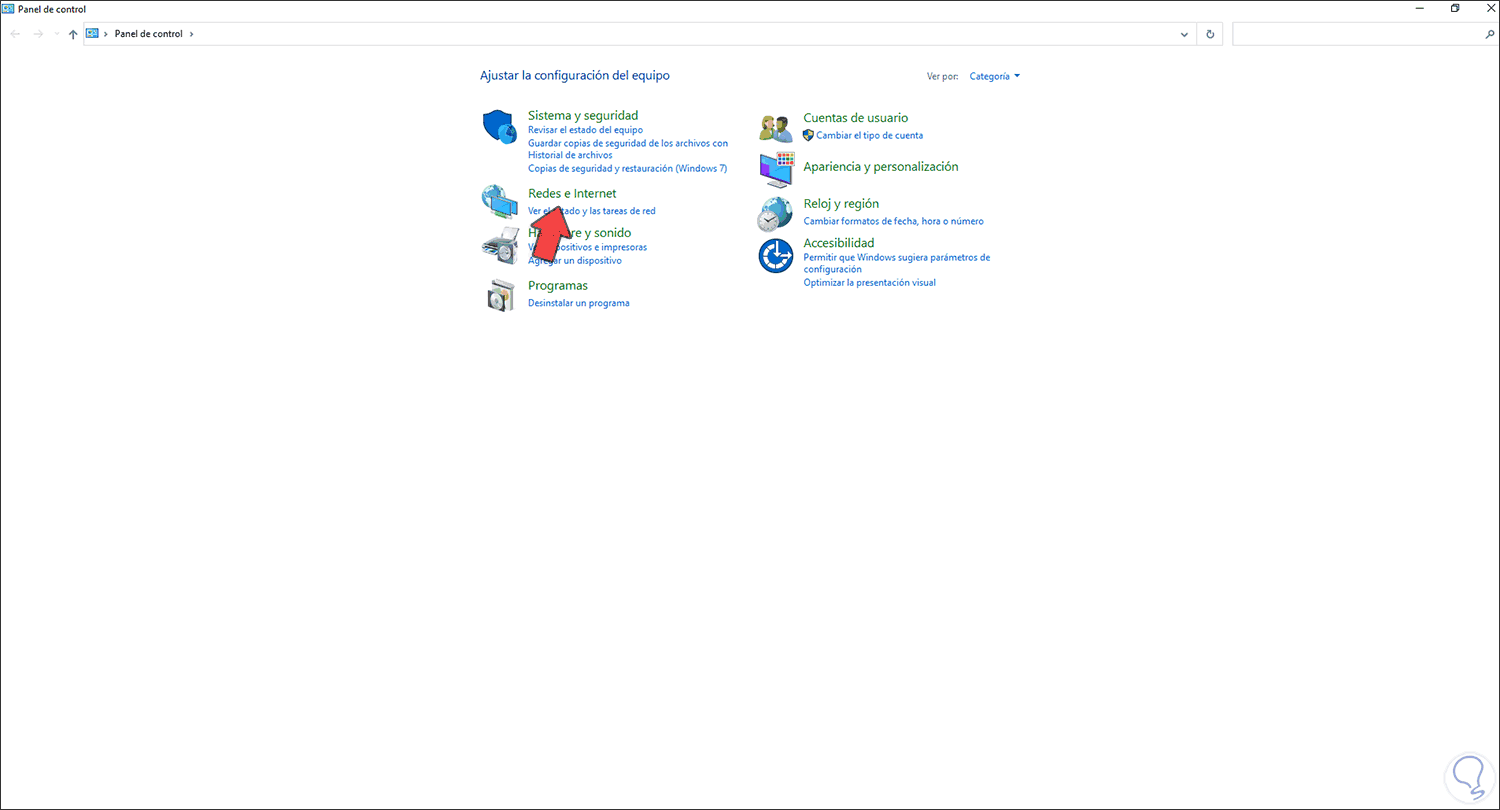Click Desinstalar un programa
The image size is (1500, 810).
[579, 303]
